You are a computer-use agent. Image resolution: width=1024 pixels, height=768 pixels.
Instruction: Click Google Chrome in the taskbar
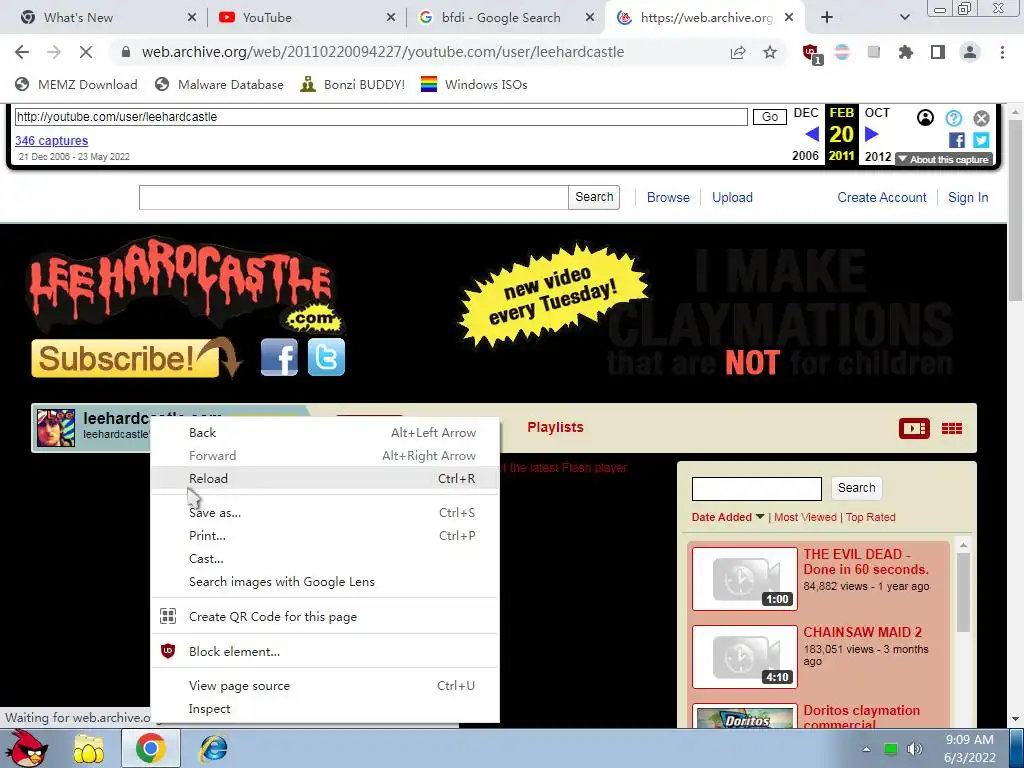(150, 748)
